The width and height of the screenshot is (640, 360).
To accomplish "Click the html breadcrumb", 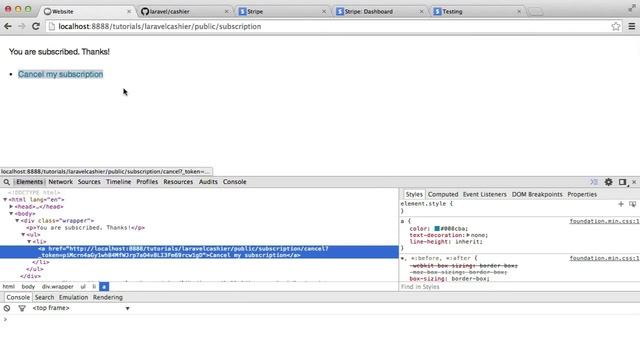I will coord(9,287).
